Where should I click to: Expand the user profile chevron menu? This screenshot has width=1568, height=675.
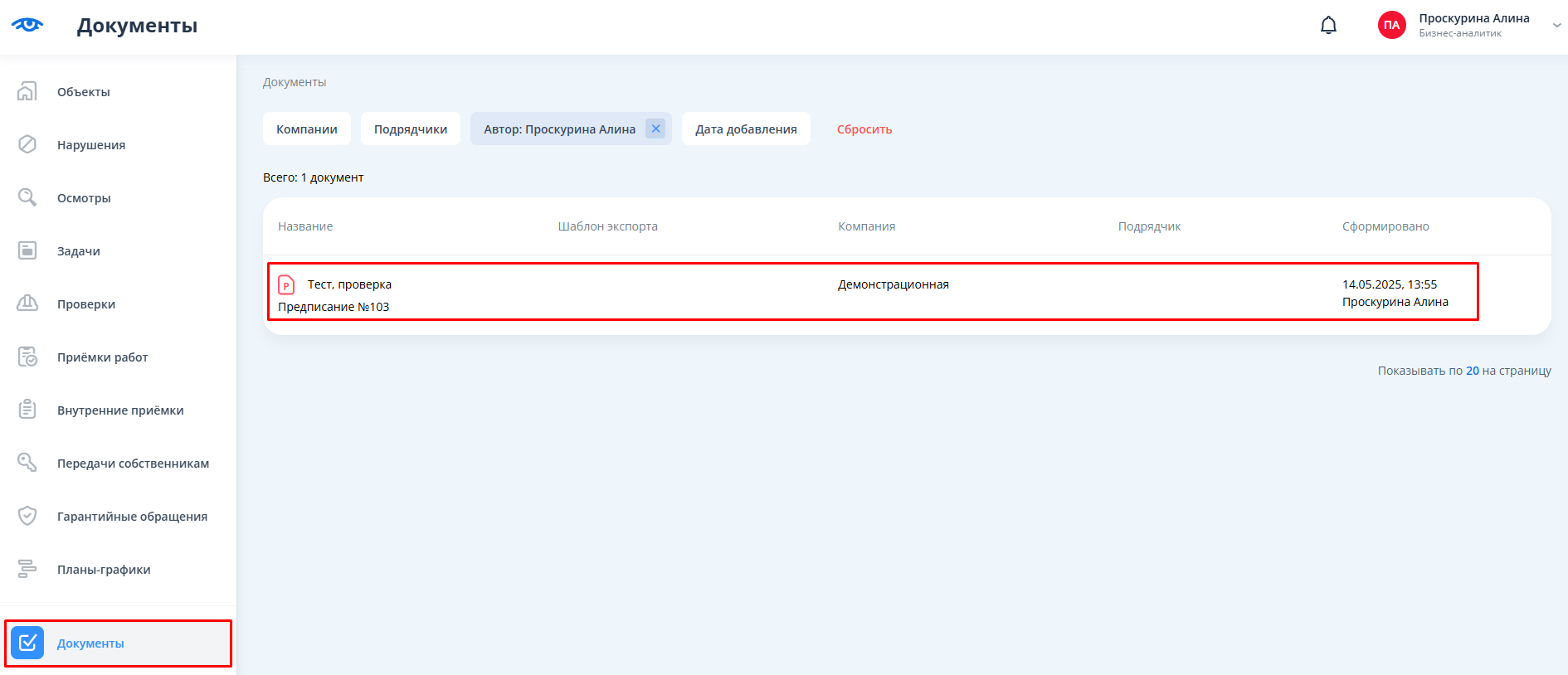tap(1556, 26)
